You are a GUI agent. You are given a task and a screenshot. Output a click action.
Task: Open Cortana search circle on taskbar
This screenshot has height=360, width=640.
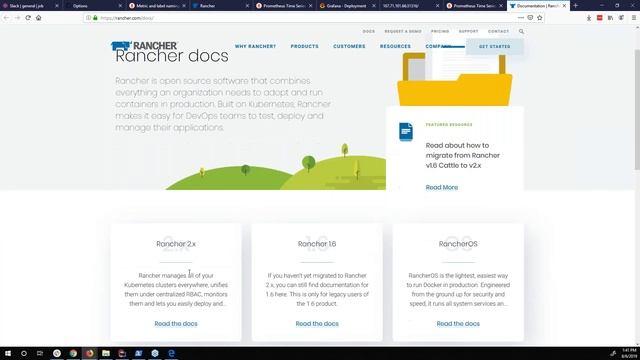pos(24,353)
